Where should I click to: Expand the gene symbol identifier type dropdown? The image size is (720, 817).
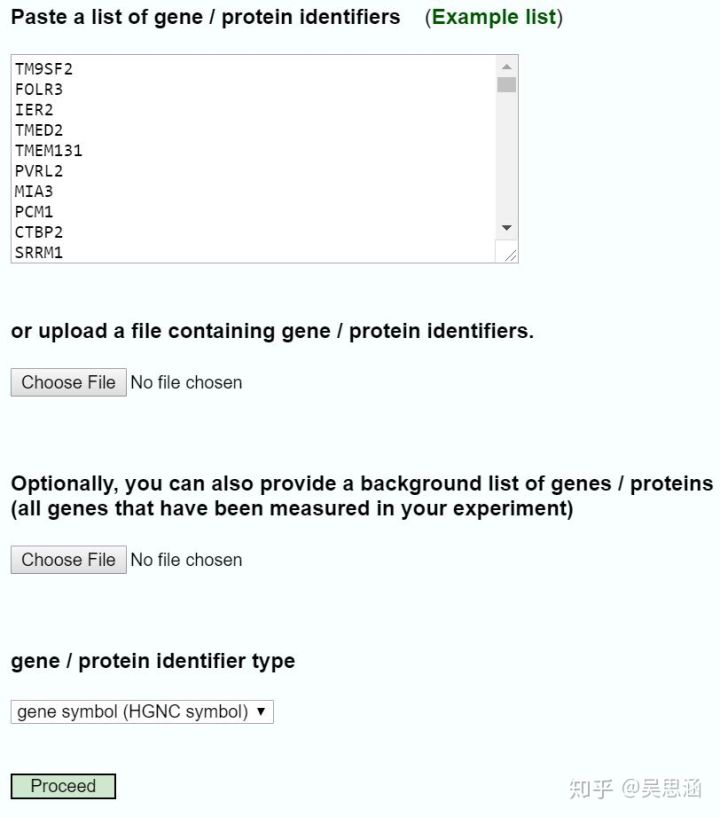click(x=142, y=712)
